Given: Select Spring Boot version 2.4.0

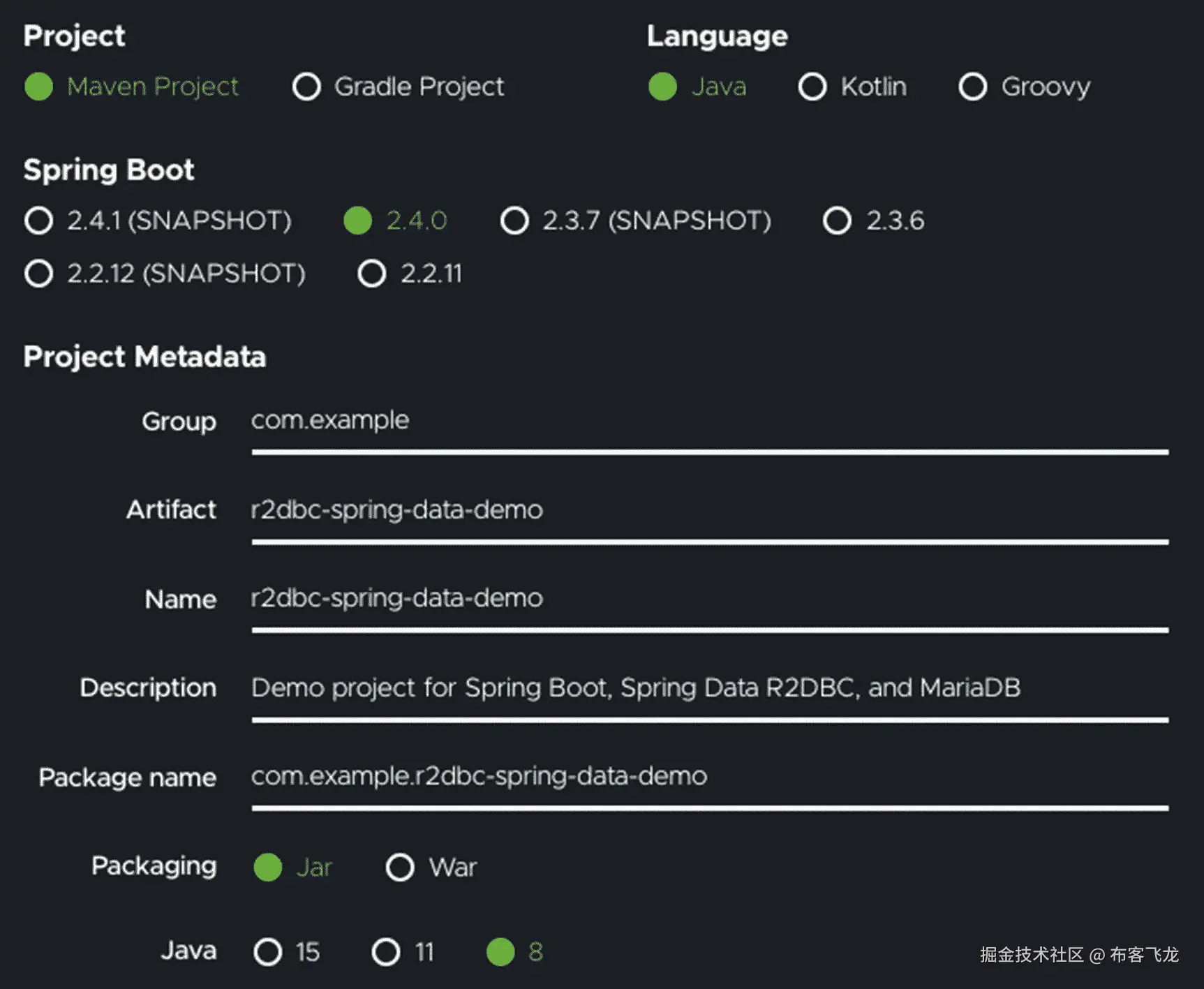Looking at the screenshot, I should click(x=358, y=221).
